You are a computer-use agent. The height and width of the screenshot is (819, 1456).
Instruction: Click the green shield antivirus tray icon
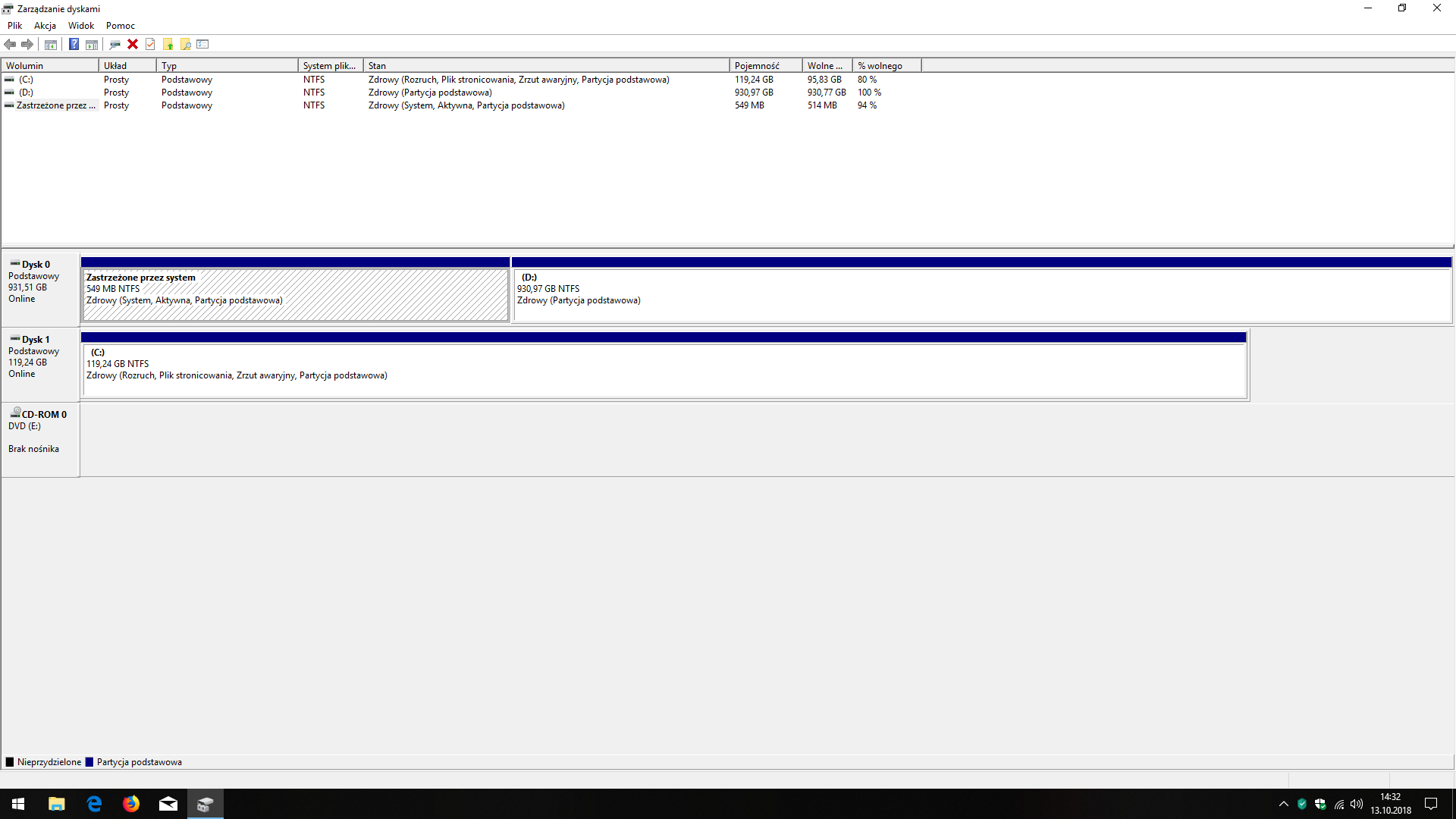1302,804
